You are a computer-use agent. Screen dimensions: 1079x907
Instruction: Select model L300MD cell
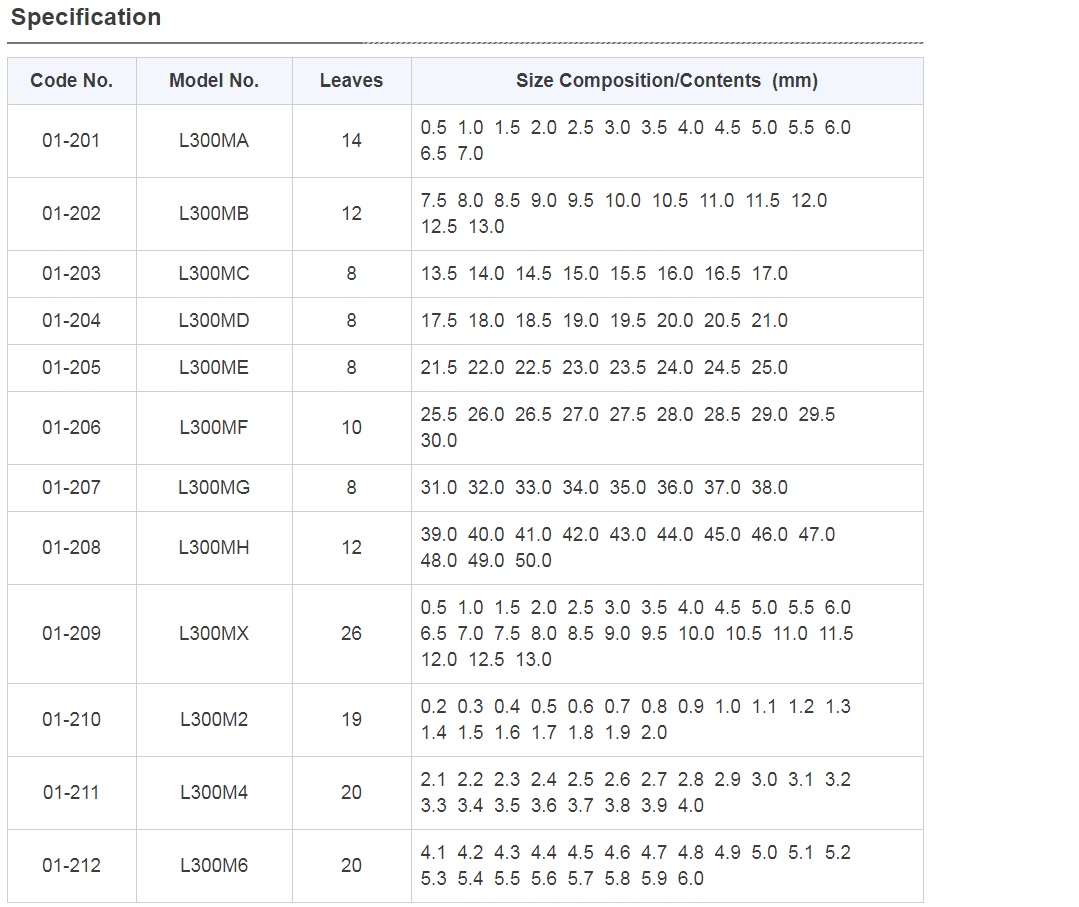tap(214, 321)
